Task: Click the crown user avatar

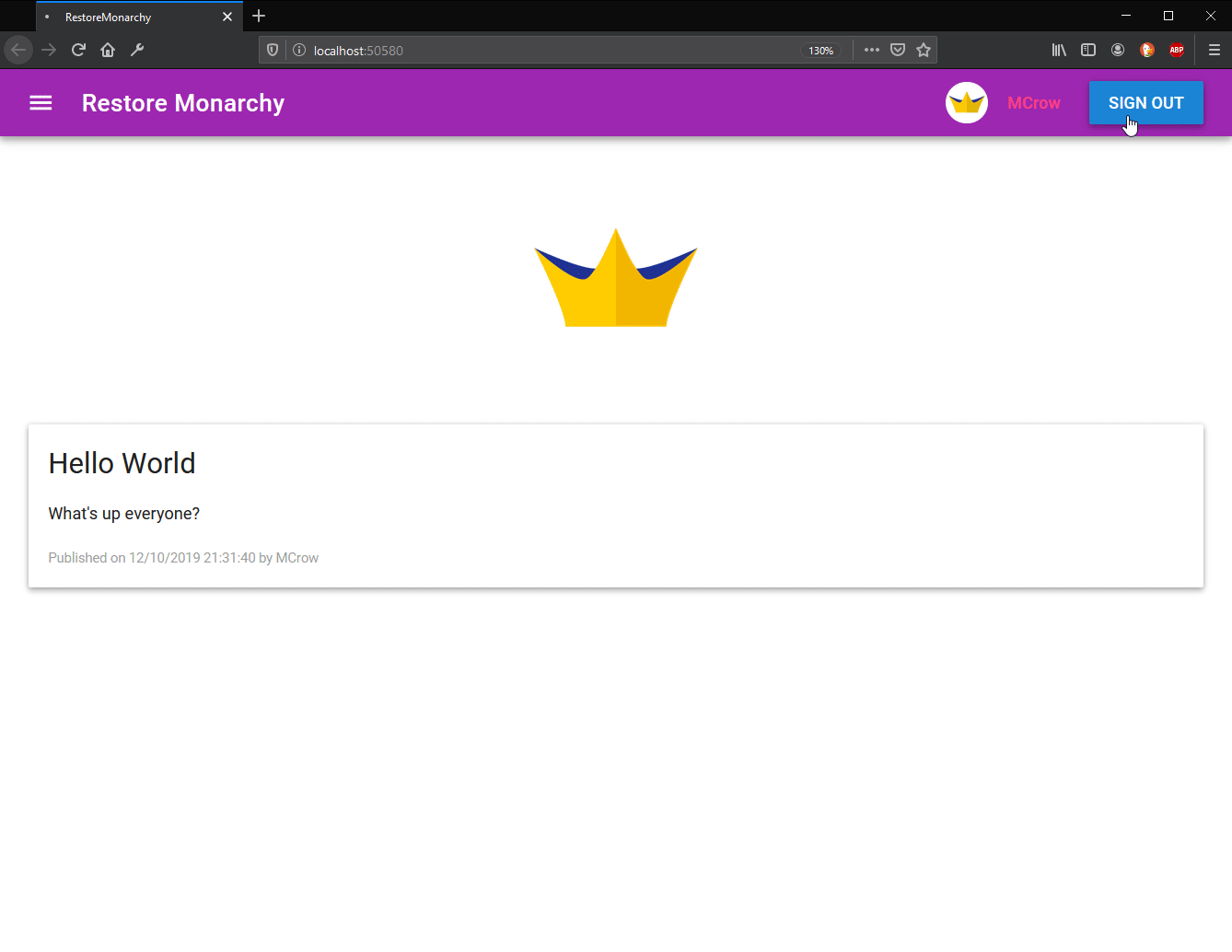Action: point(967,103)
